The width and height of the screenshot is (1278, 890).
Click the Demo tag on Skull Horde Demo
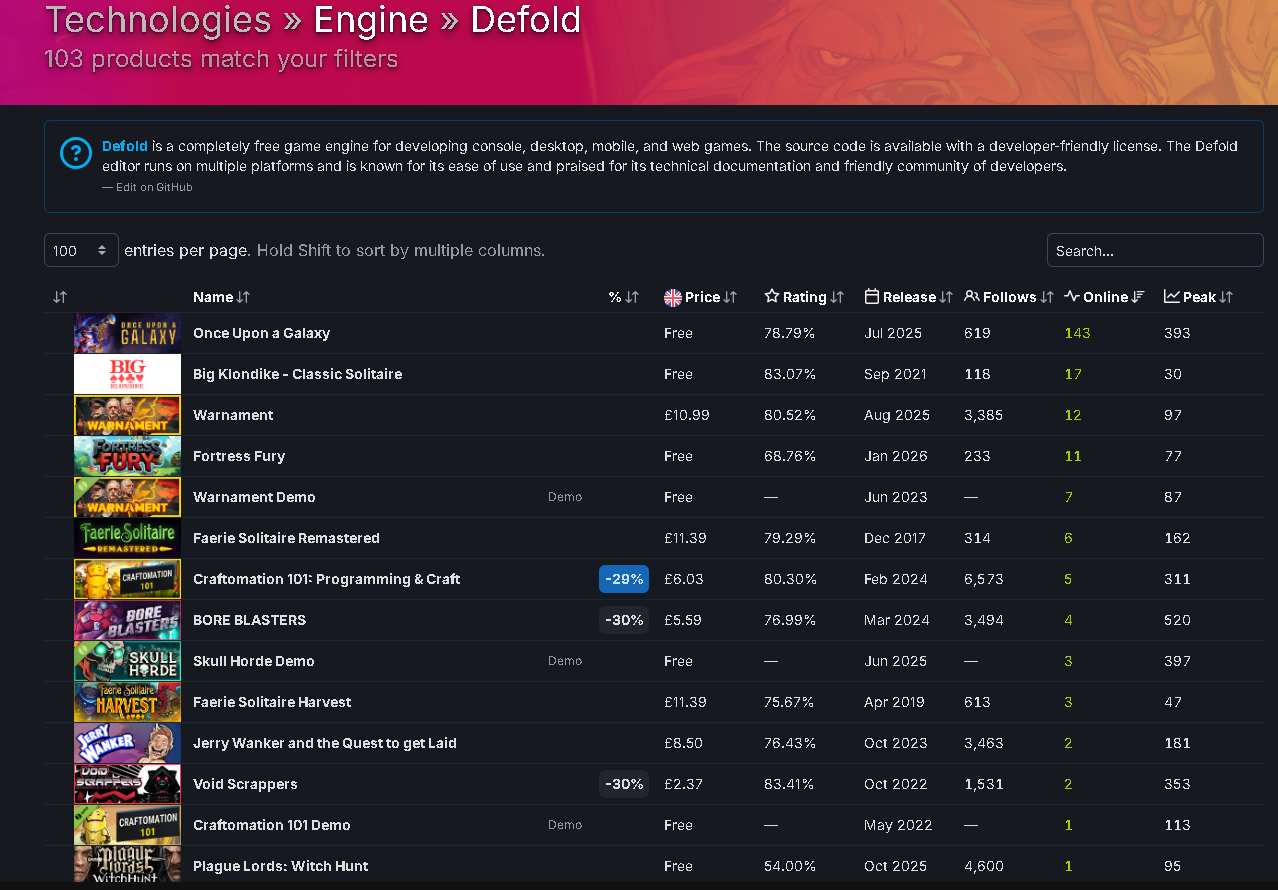pyautogui.click(x=565, y=661)
